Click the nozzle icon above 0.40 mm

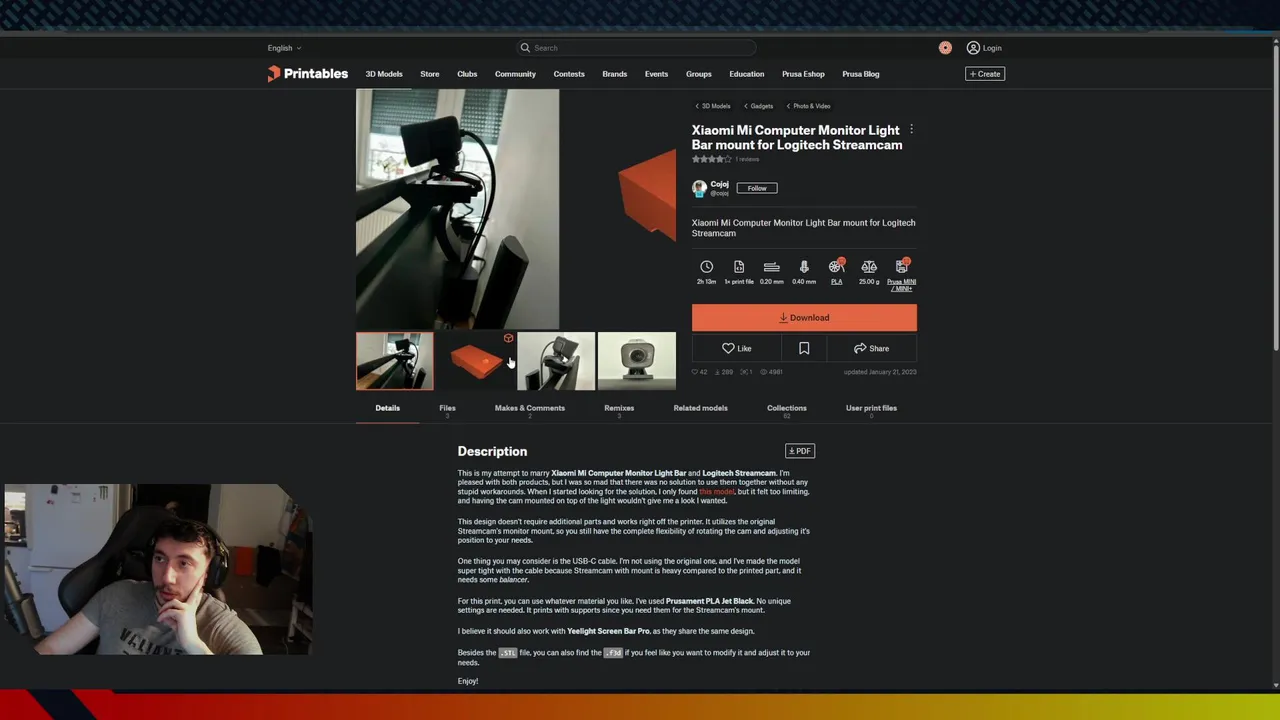click(x=804, y=267)
